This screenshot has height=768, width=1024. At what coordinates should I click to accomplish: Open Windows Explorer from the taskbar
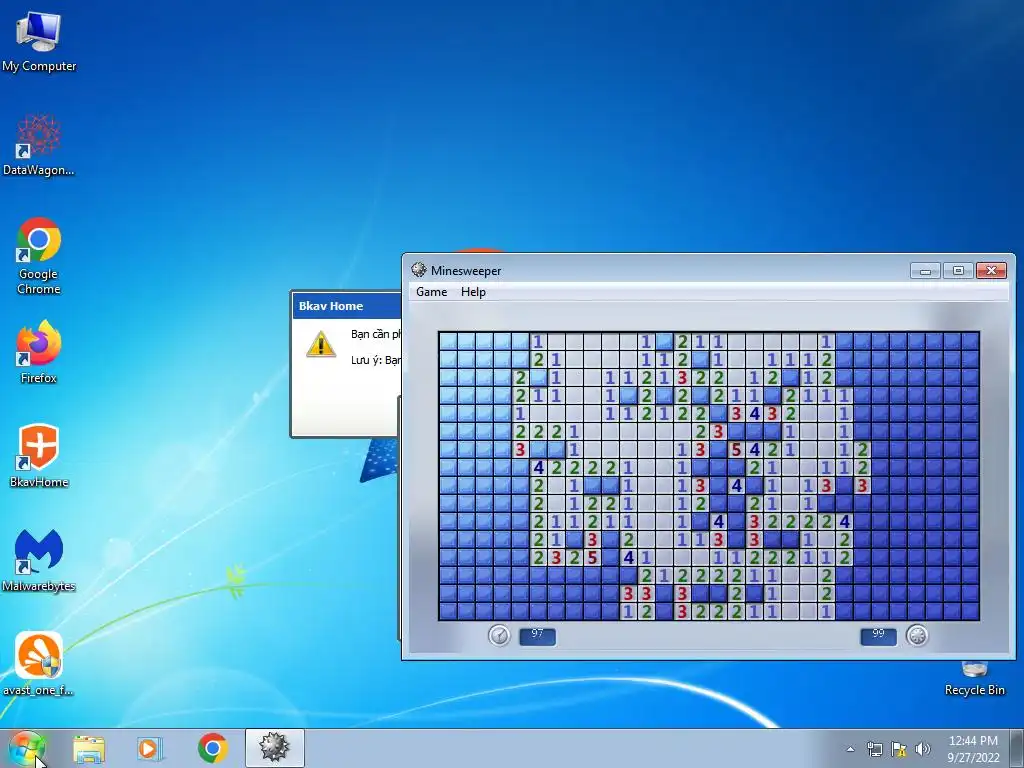pyautogui.click(x=89, y=748)
